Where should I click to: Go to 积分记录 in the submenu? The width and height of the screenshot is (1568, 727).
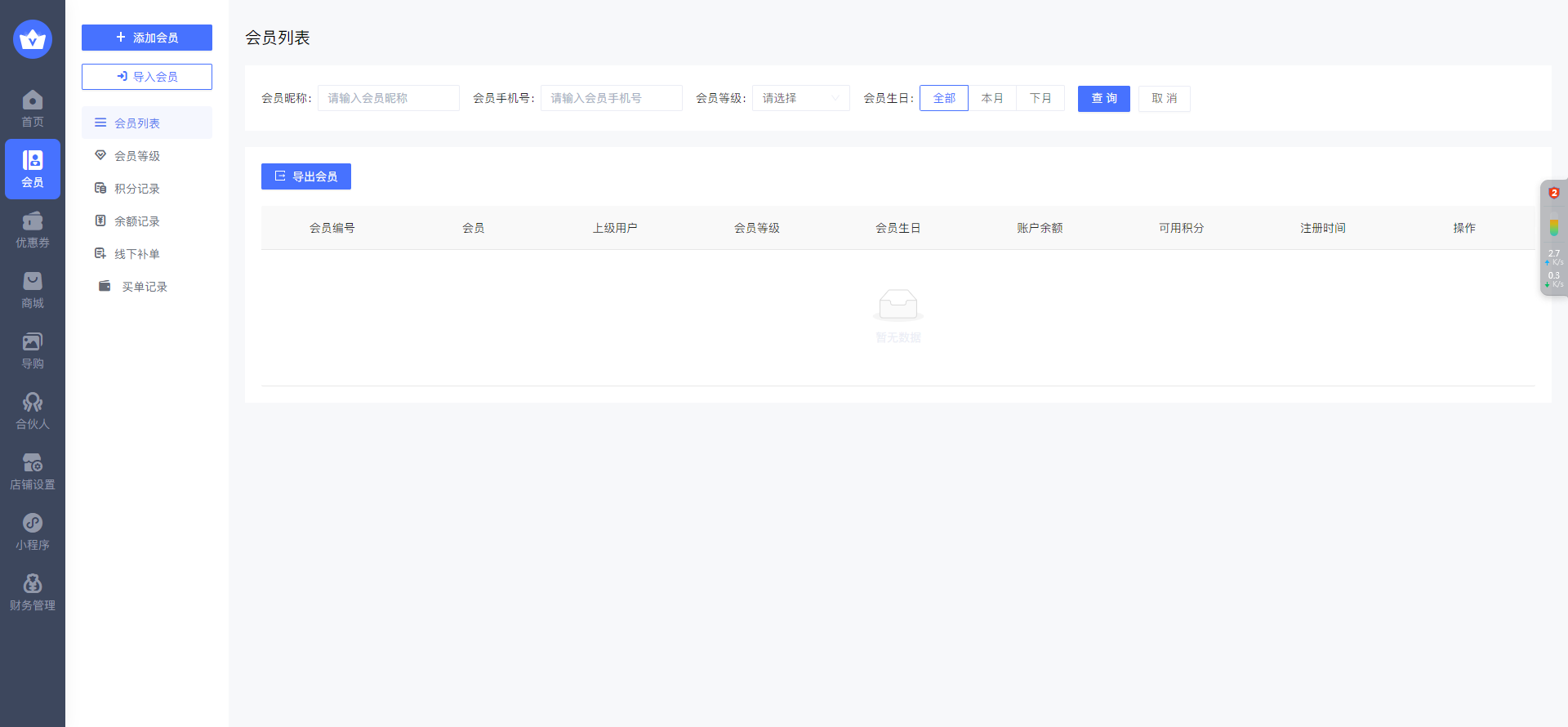pyautogui.click(x=137, y=189)
